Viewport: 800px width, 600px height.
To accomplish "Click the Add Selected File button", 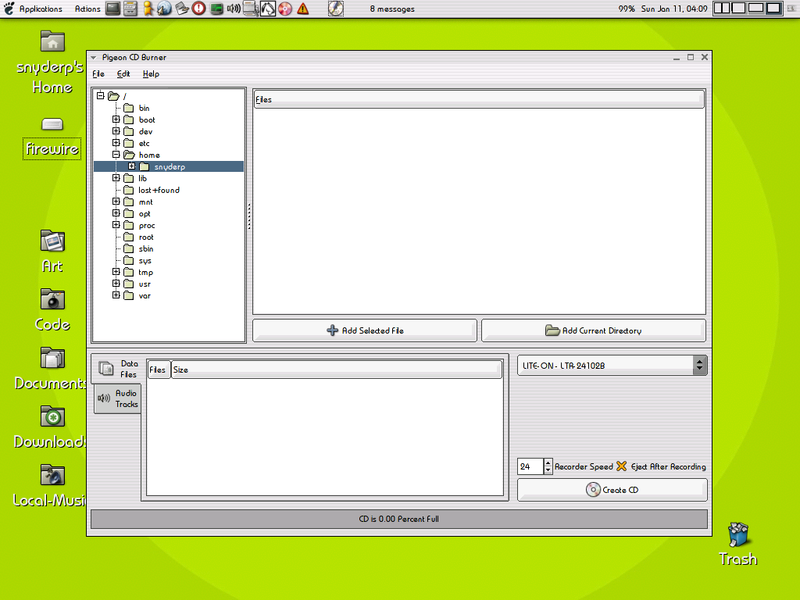I will pyautogui.click(x=365, y=331).
